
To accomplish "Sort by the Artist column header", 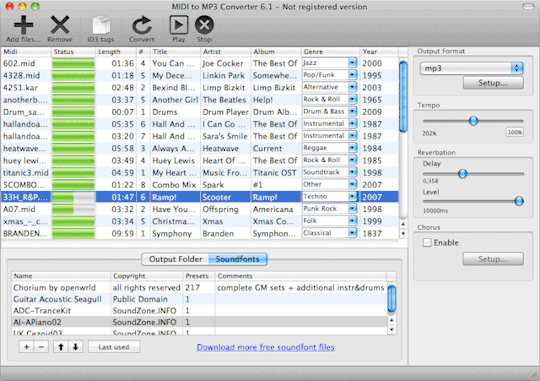I will click(226, 52).
